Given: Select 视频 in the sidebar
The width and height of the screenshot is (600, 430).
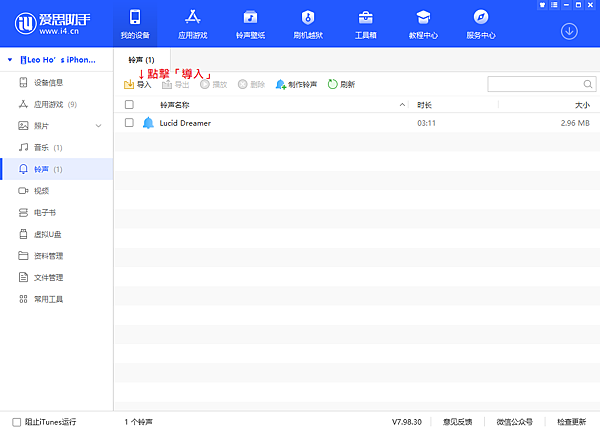Looking at the screenshot, I should click(56, 191).
